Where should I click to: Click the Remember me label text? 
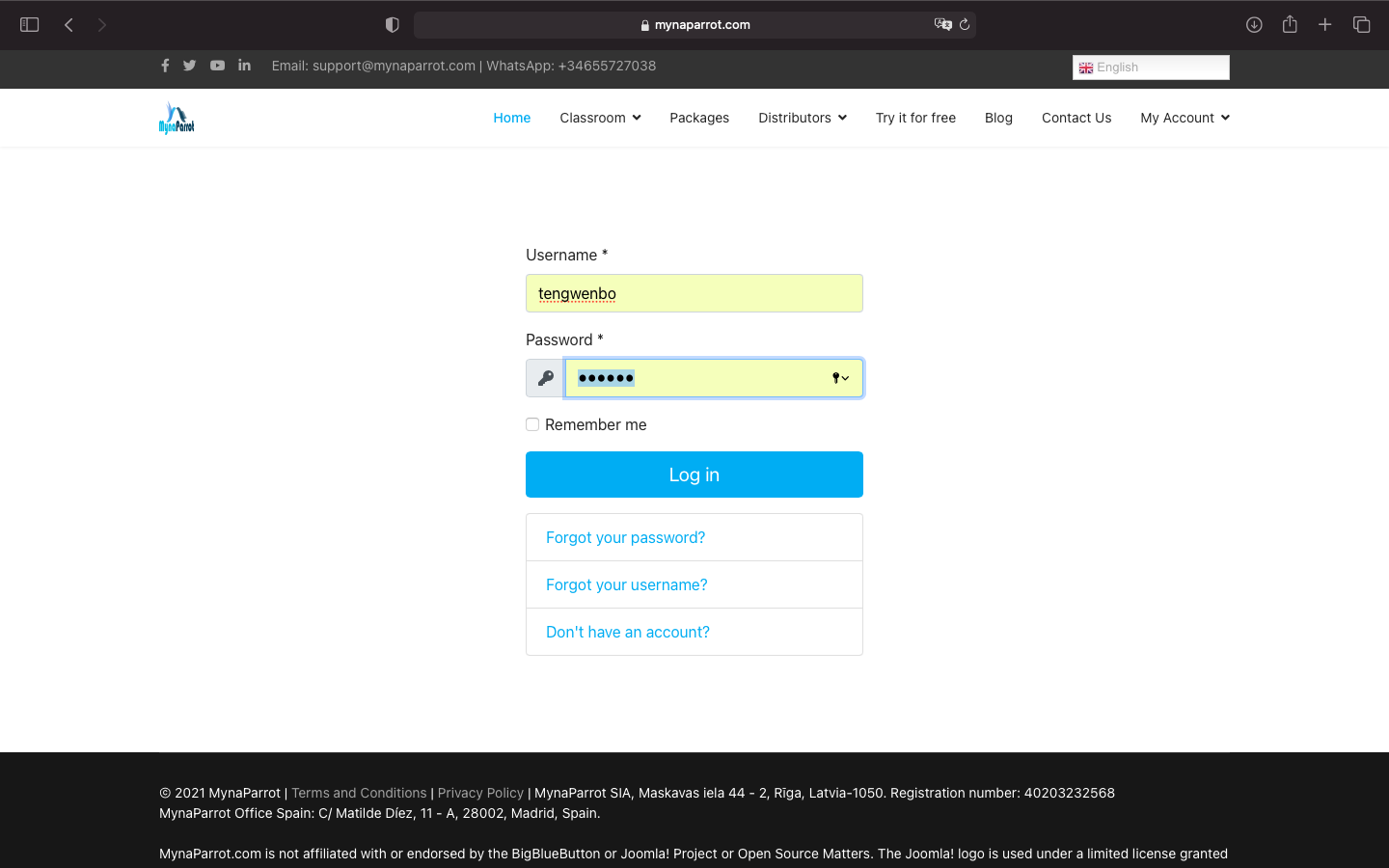tap(596, 424)
